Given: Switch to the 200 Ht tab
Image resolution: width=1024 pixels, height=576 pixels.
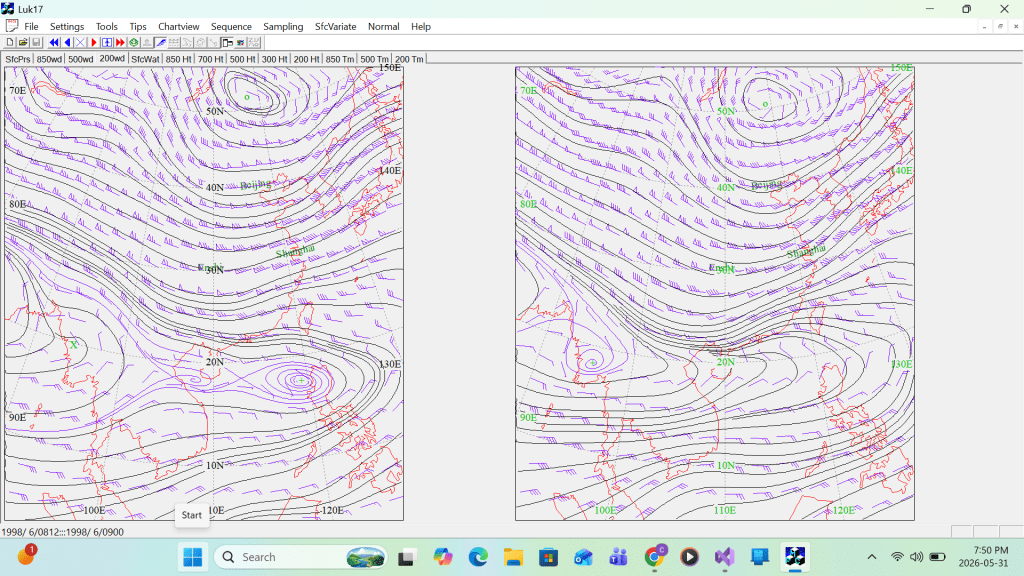Looking at the screenshot, I should tap(306, 59).
